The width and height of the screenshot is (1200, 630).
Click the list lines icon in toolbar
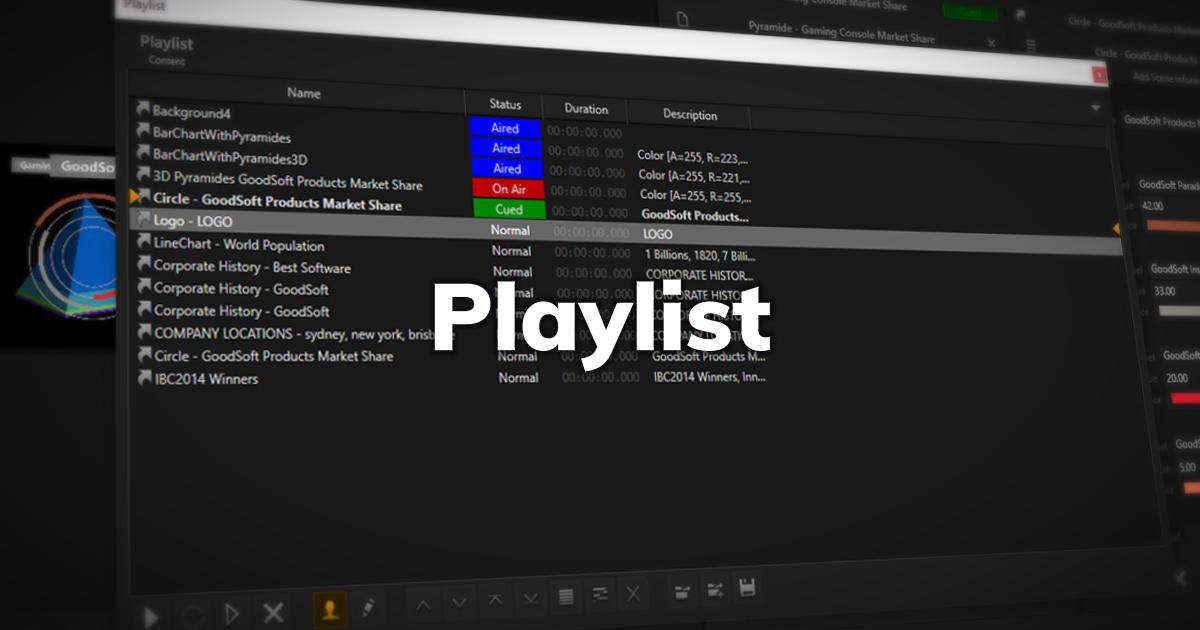coord(566,597)
